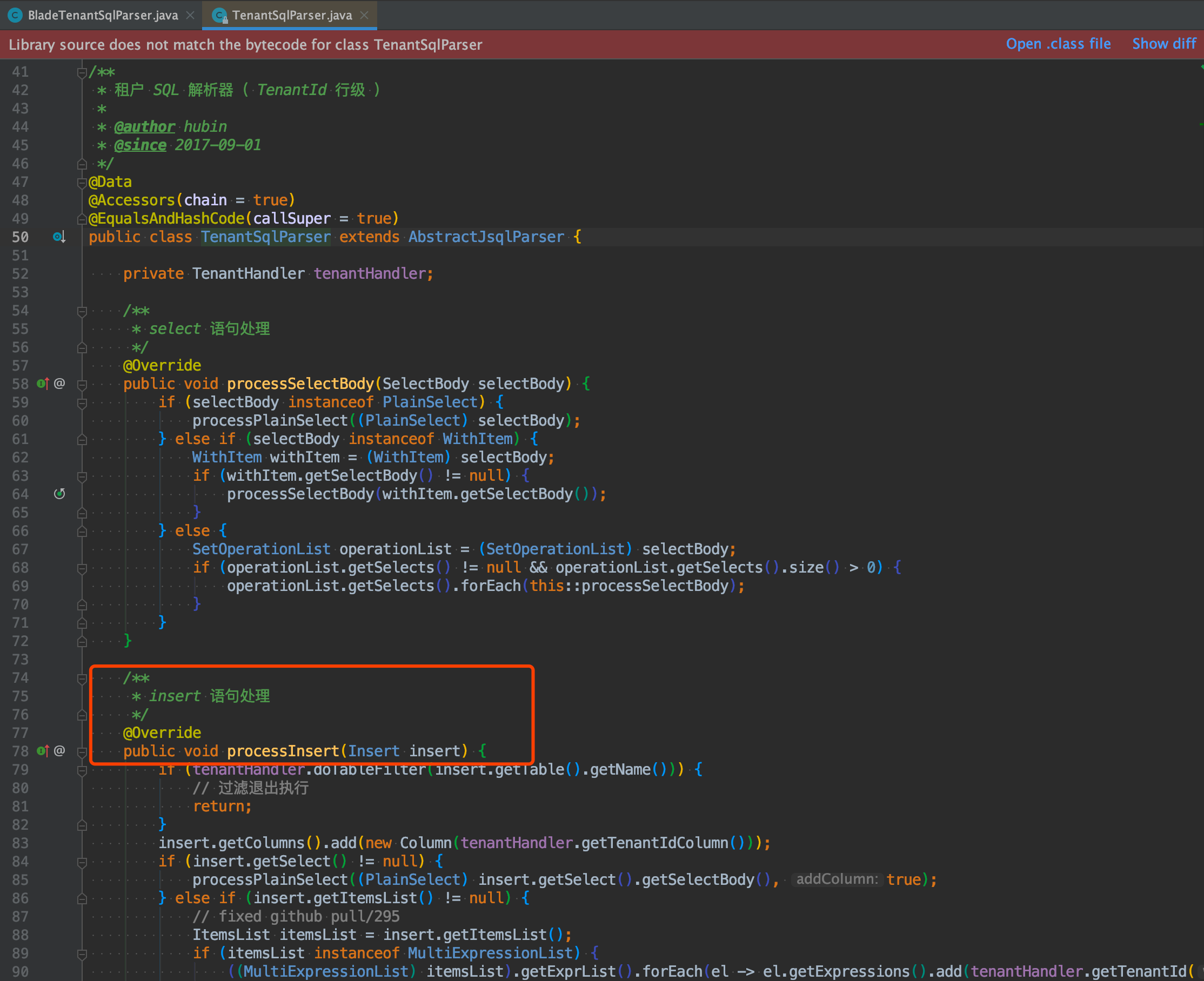The image size is (1204, 981).
Task: Click processSelectBody method name at line 58
Action: tap(300, 384)
